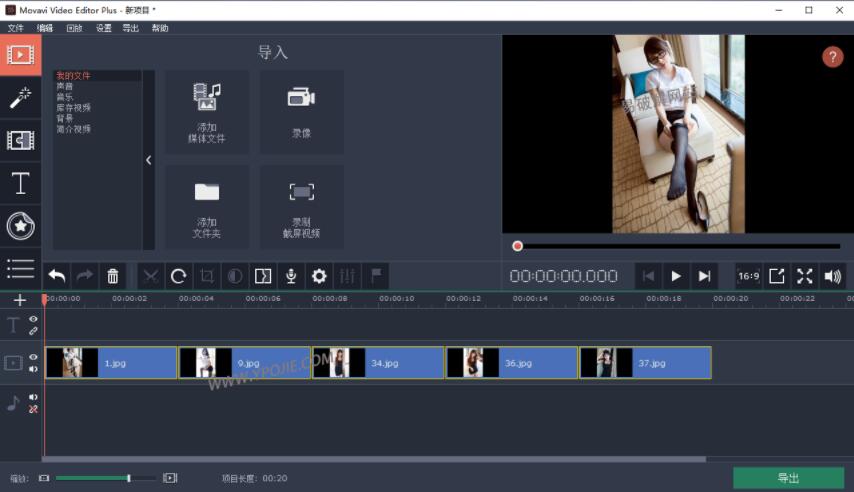Select the 1.jpg clip on timeline
This screenshot has width=854, height=492.
(x=111, y=362)
